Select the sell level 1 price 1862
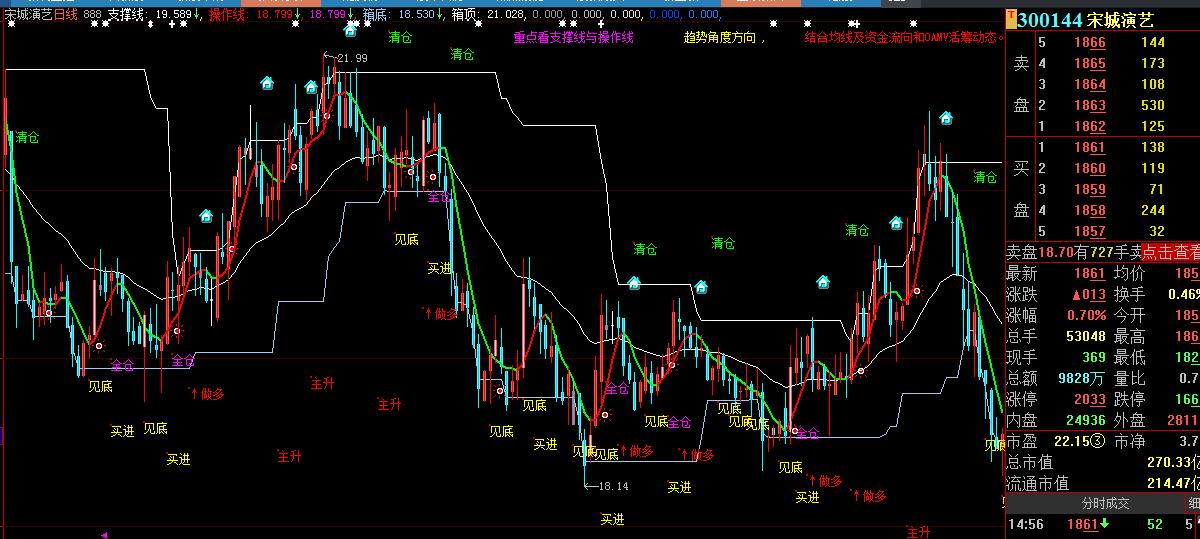 click(x=1089, y=127)
